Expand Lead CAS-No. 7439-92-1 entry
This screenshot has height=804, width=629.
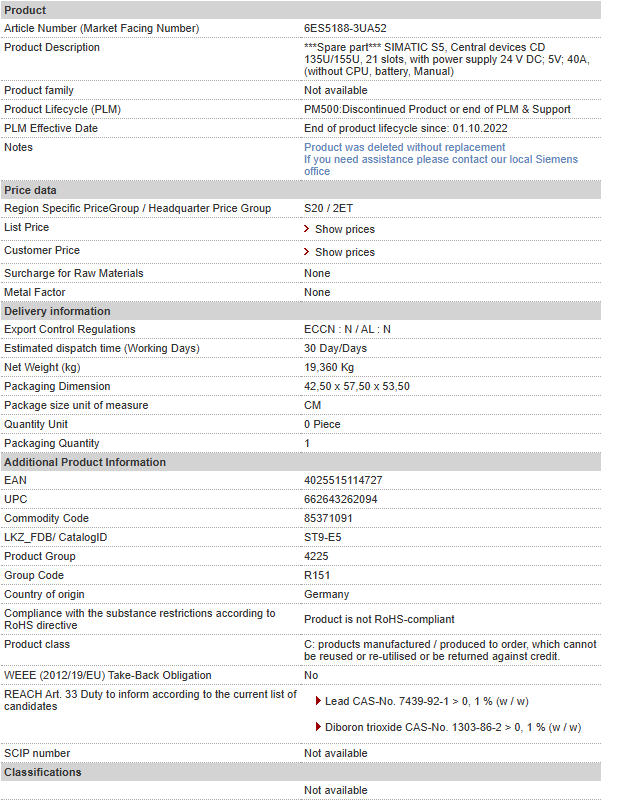pyautogui.click(x=427, y=701)
